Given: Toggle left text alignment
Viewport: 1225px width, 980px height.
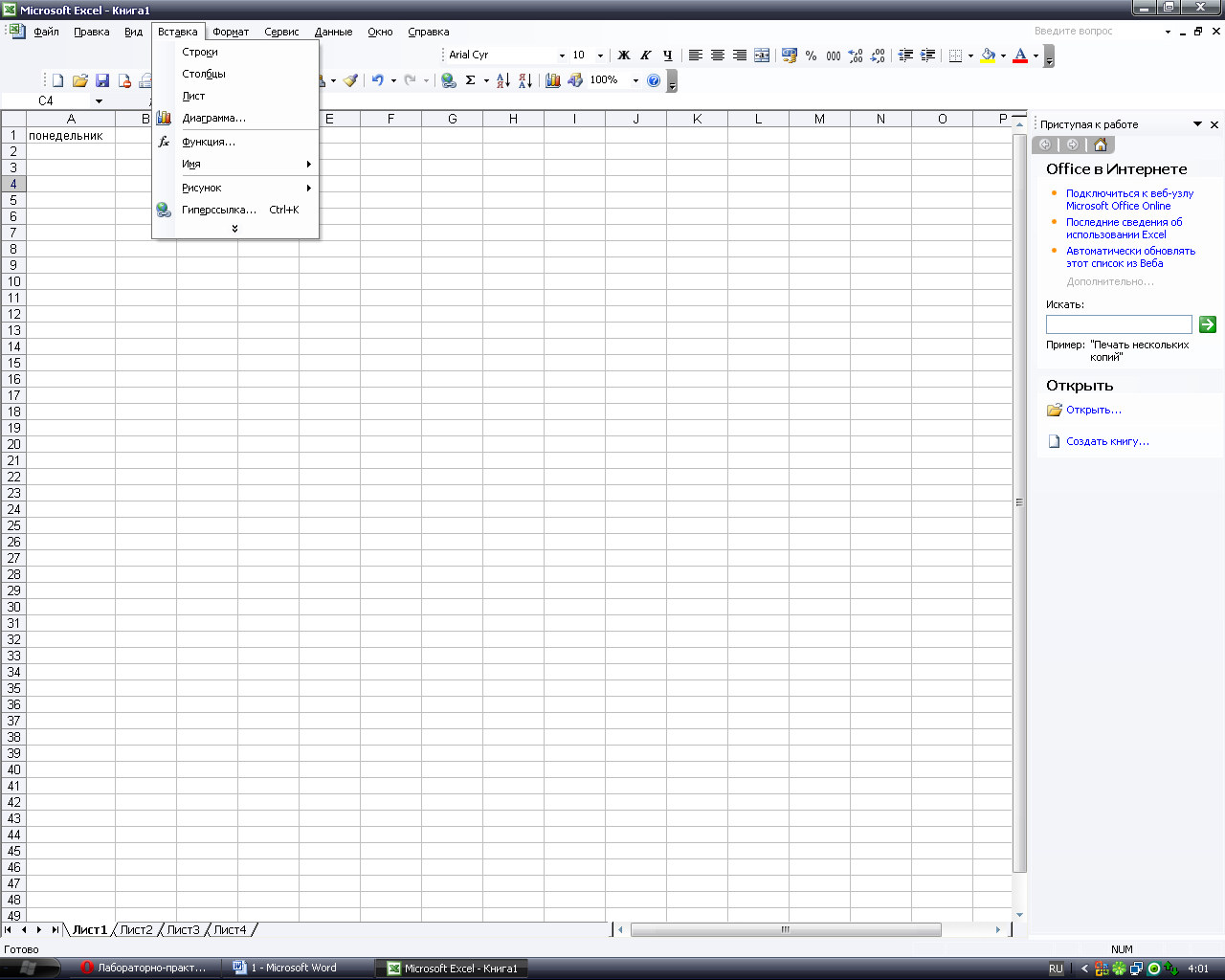Looking at the screenshot, I should [x=696, y=56].
